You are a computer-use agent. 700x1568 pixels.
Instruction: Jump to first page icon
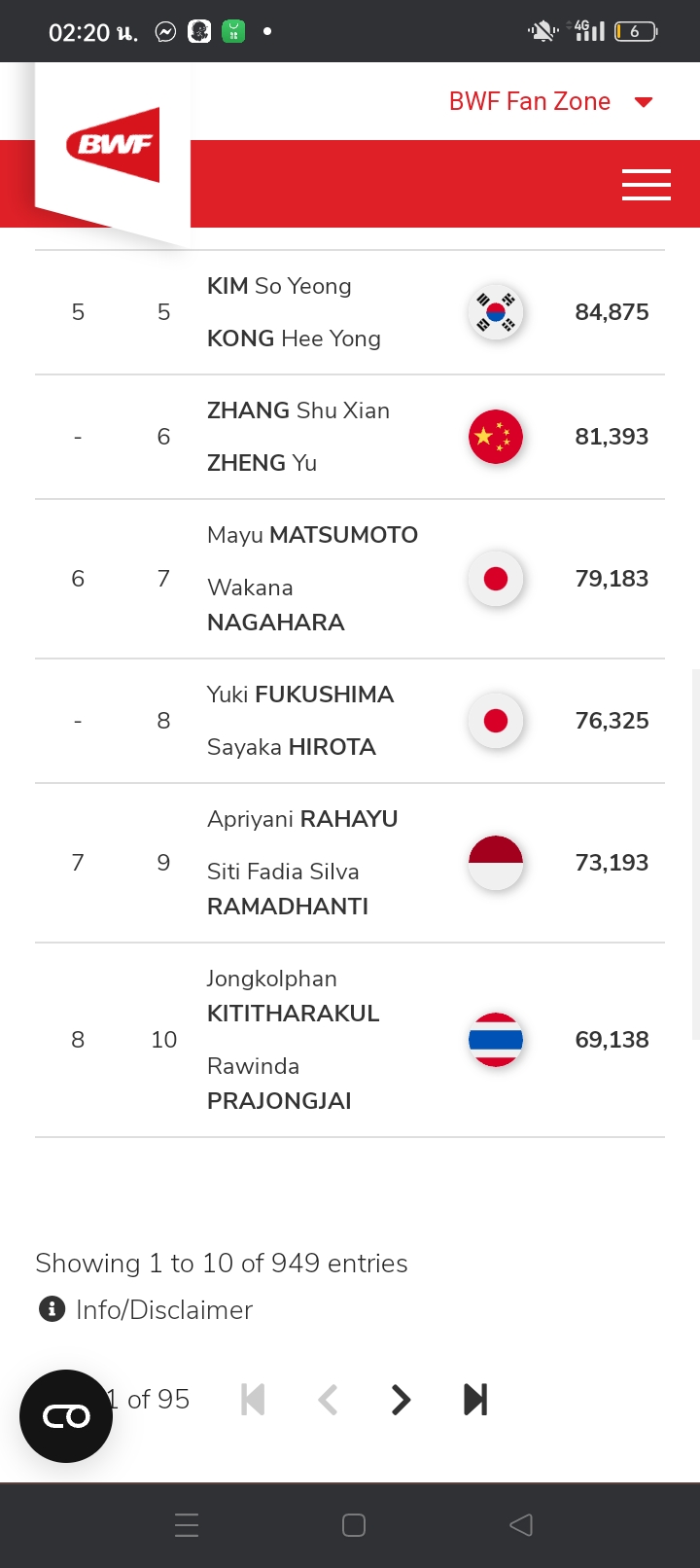pos(253,1400)
